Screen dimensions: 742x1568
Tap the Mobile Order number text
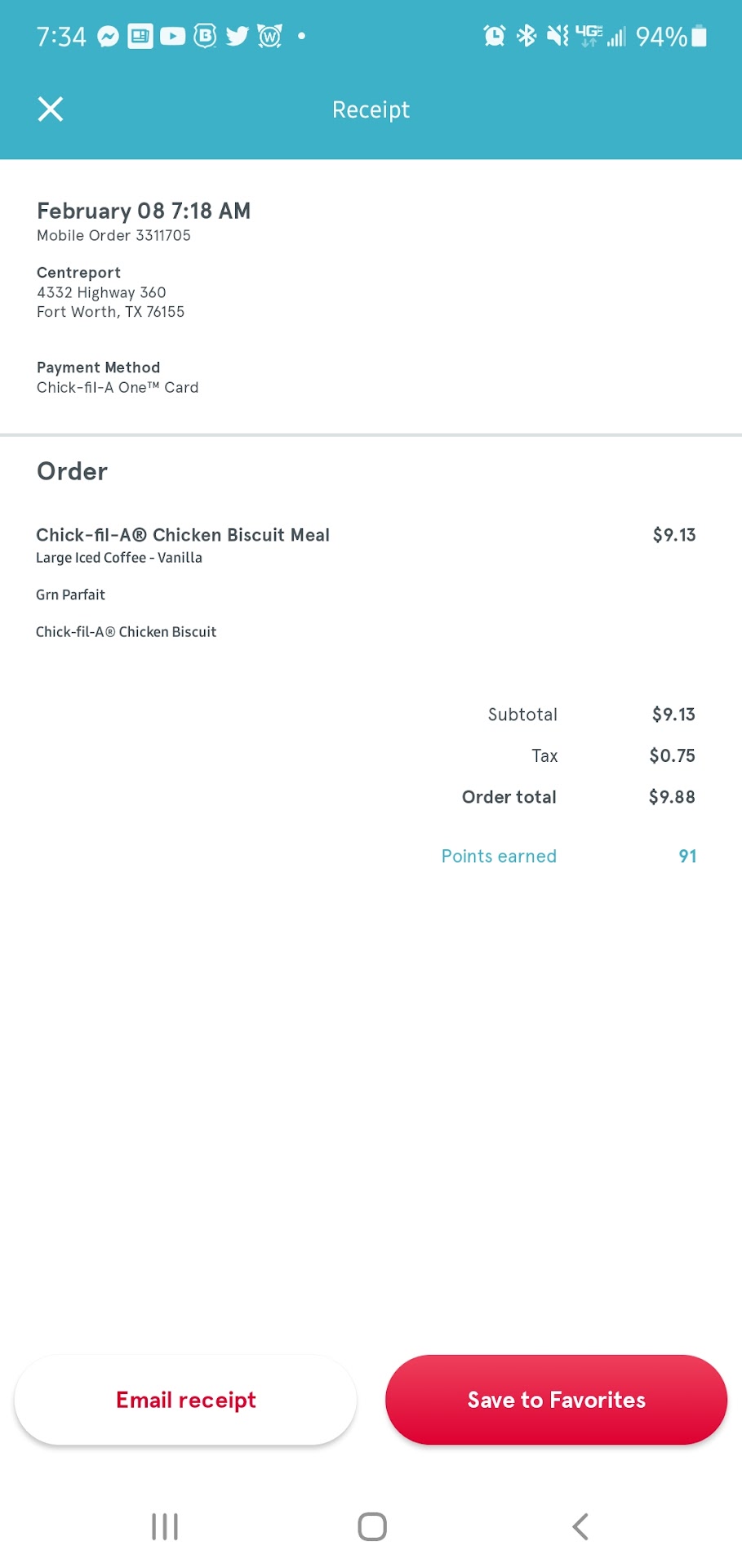[x=113, y=235]
